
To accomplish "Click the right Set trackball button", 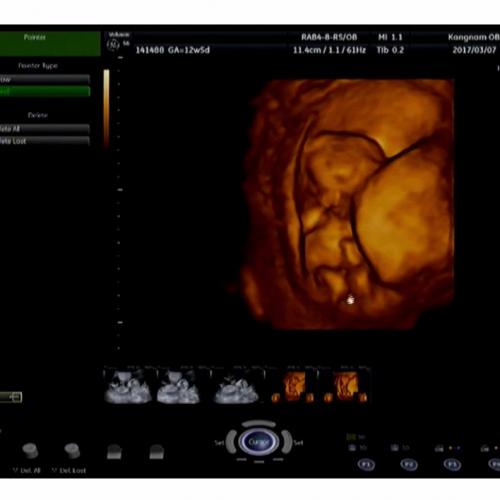I will (287, 442).
